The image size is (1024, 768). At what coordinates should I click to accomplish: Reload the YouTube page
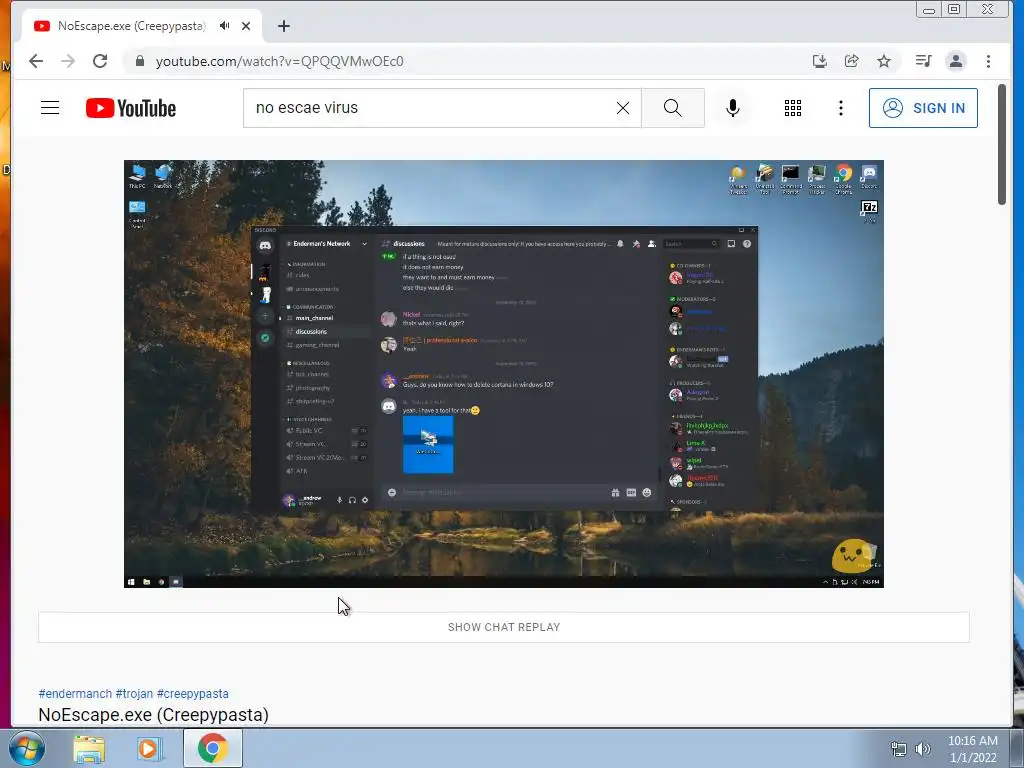[100, 61]
